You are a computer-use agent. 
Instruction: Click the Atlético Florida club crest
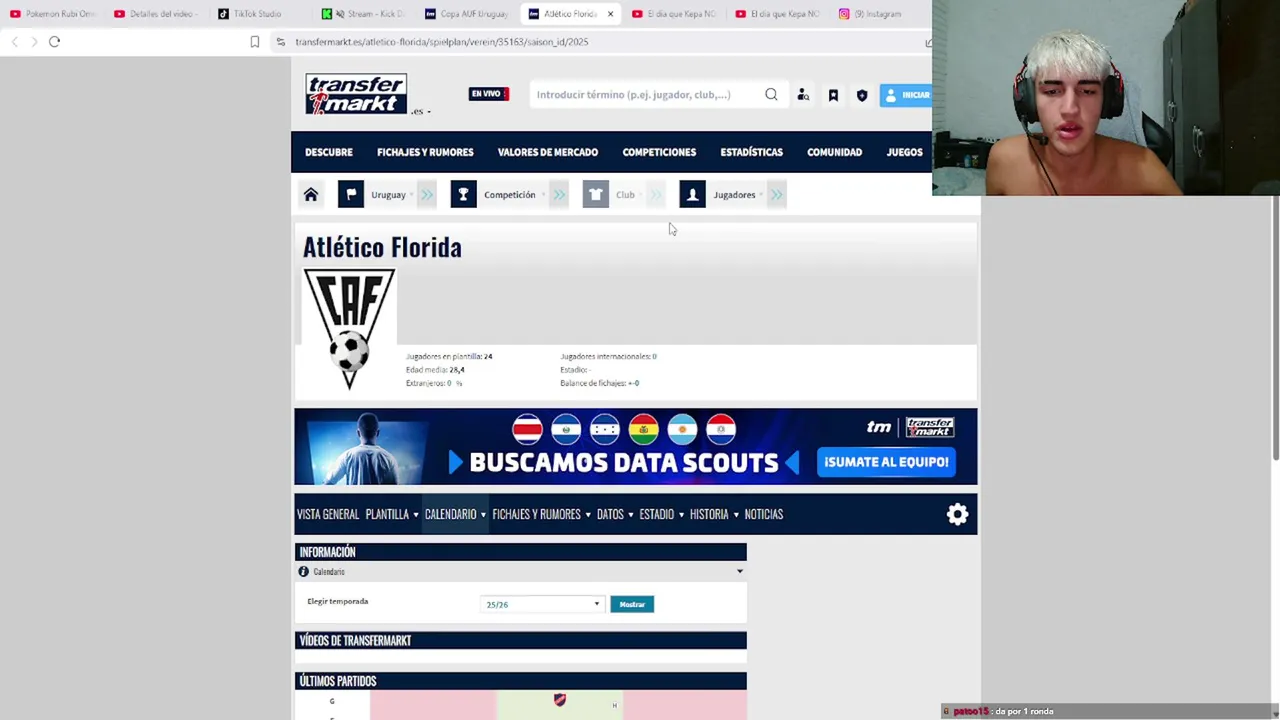[349, 329]
